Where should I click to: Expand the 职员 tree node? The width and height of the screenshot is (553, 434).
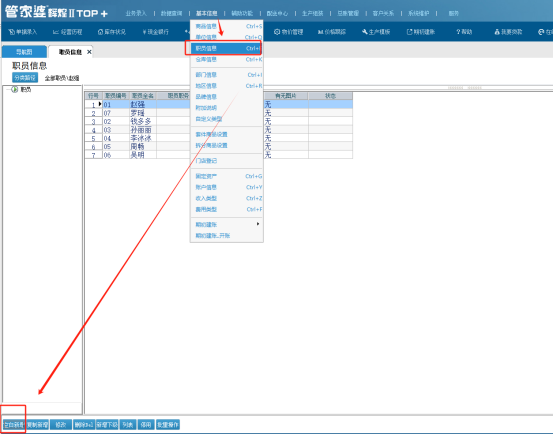pyautogui.click(x=14, y=90)
